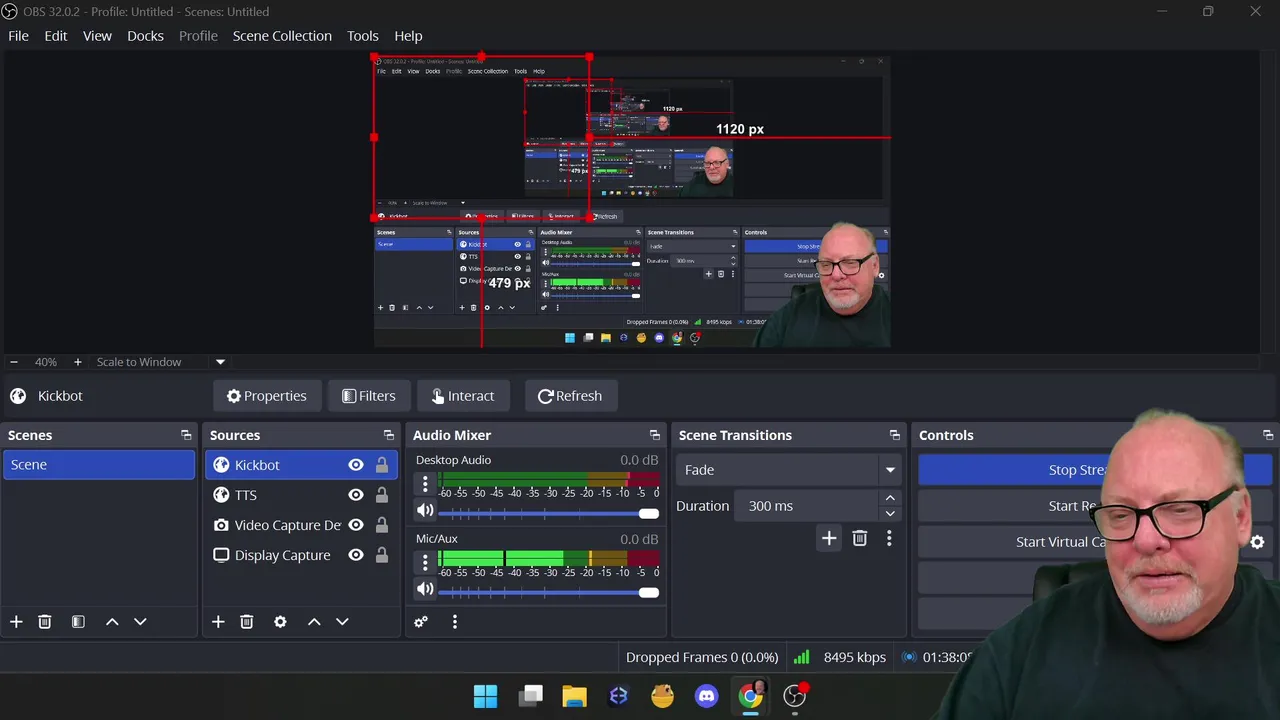Mute Desktop Audio speaker icon
Image resolution: width=1280 pixels, height=720 pixels.
(425, 511)
